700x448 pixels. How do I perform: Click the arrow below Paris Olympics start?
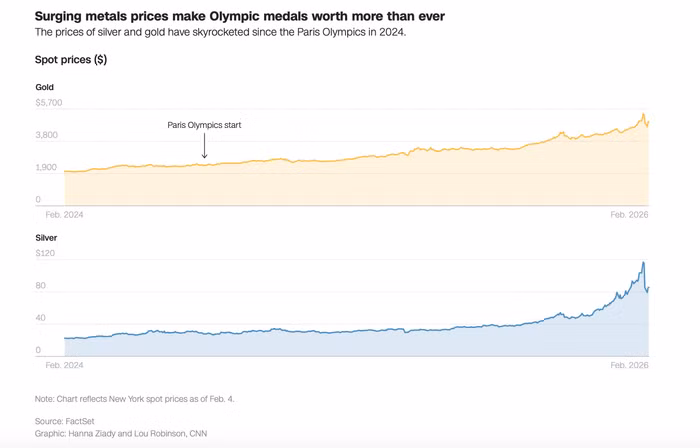pos(204,145)
